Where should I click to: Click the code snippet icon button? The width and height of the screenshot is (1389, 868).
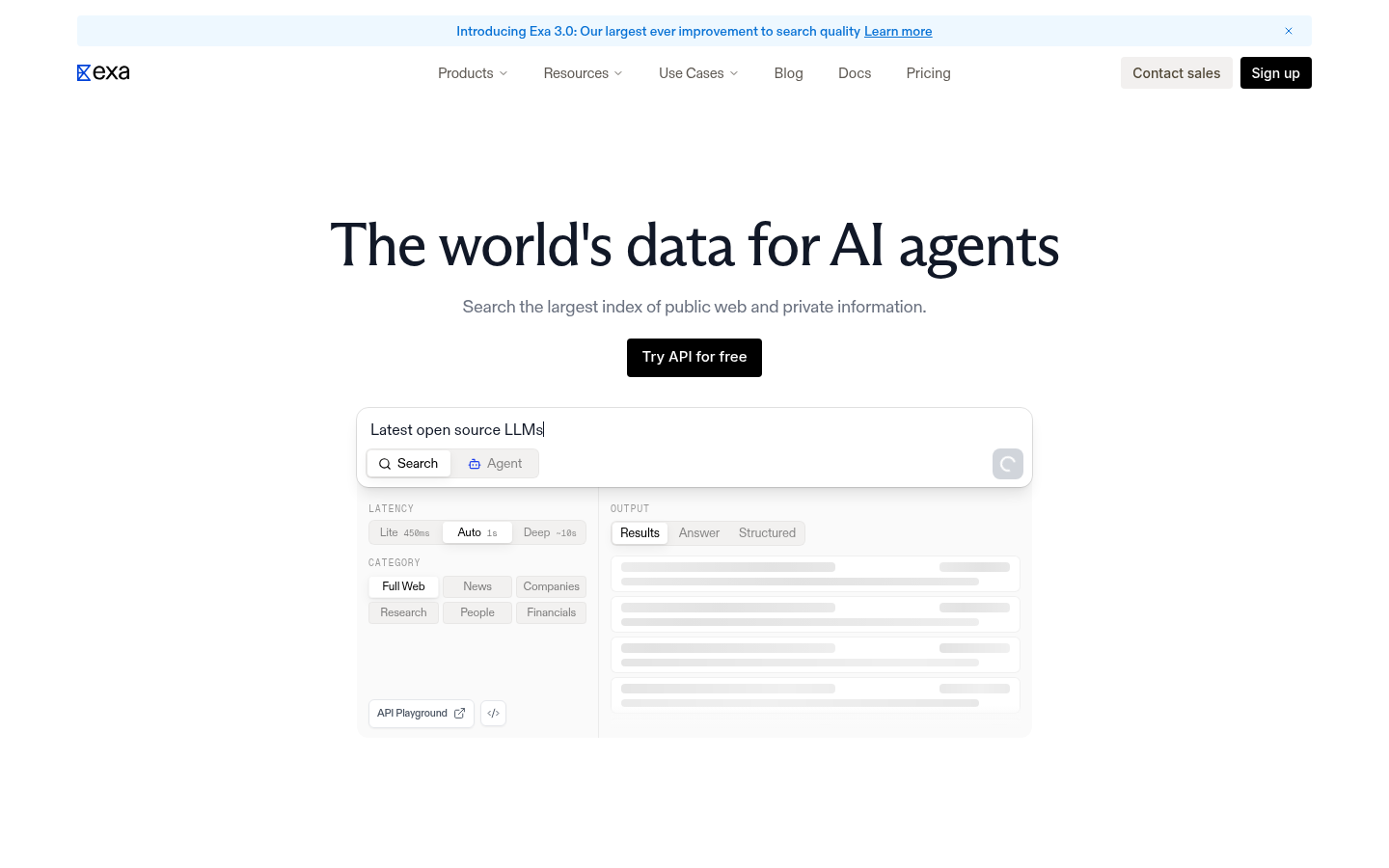(x=493, y=714)
